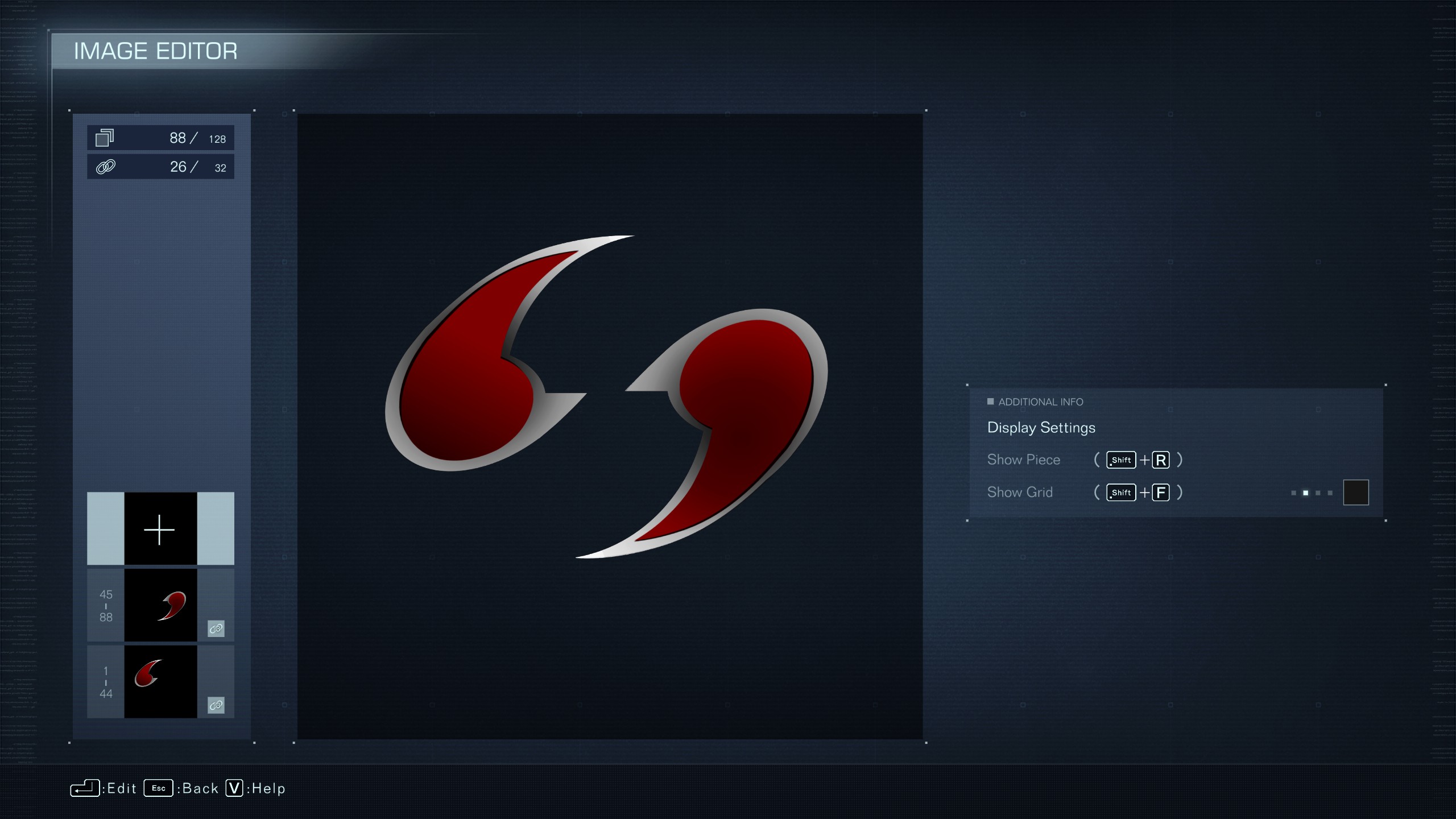
Task: Click the Display Settings heading
Action: pyautogui.click(x=1041, y=428)
